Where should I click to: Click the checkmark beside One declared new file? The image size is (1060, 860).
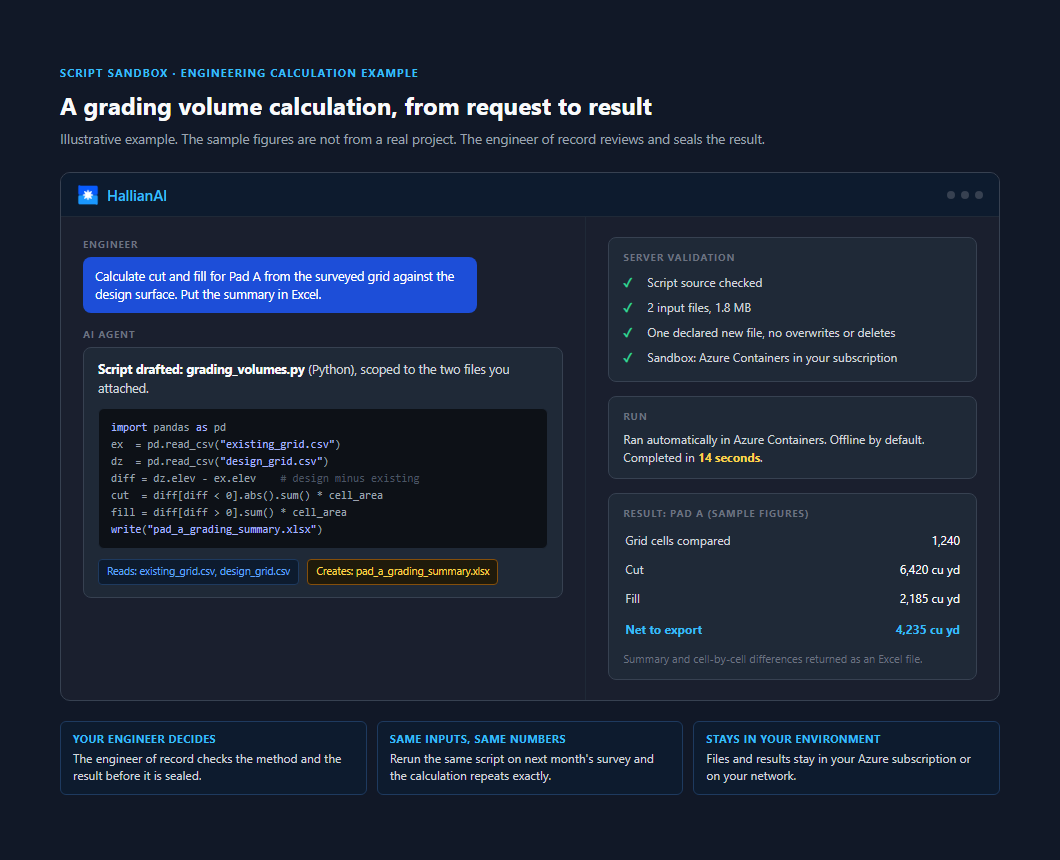628,333
